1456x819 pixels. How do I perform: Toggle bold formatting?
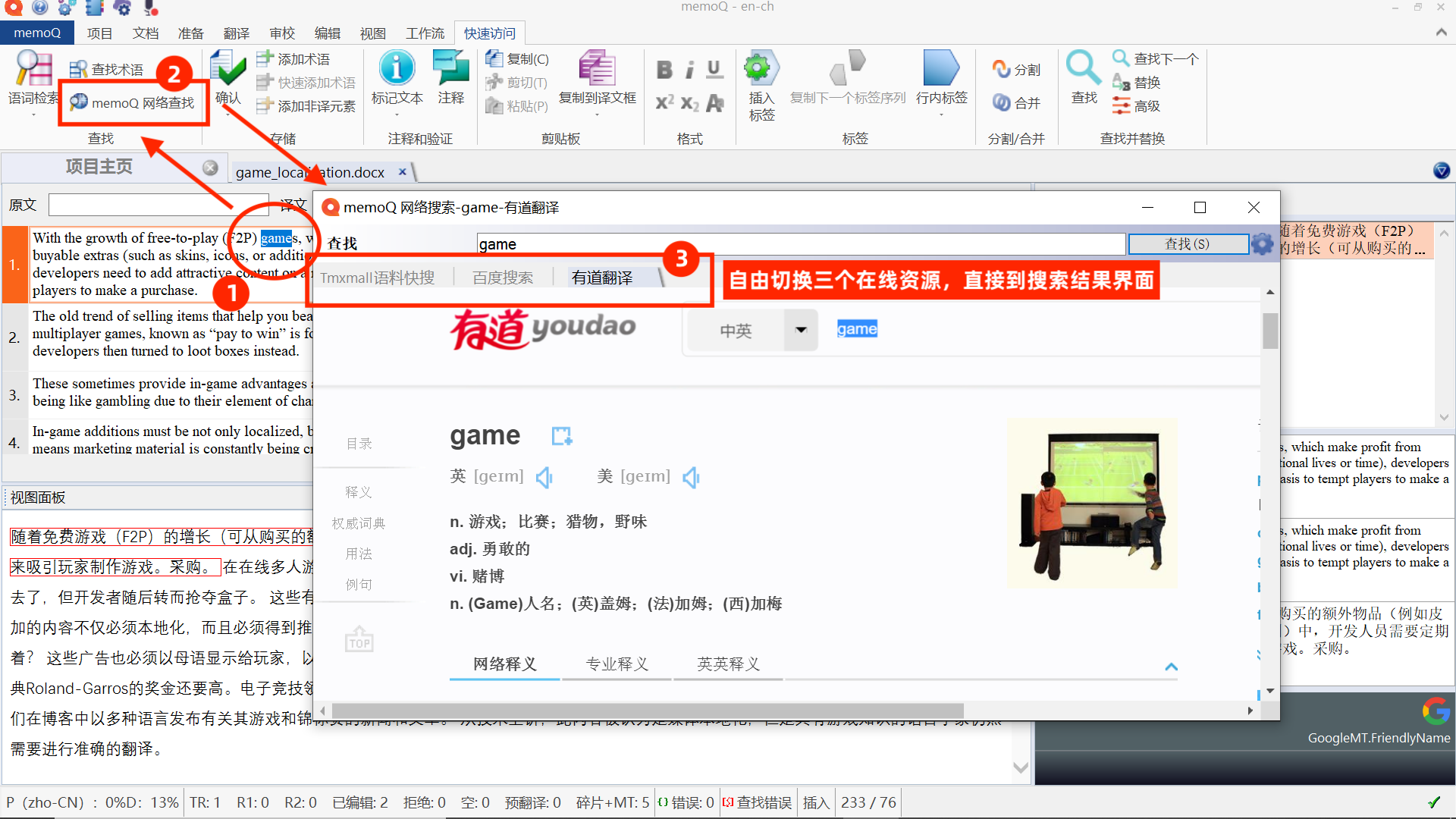coord(664,70)
